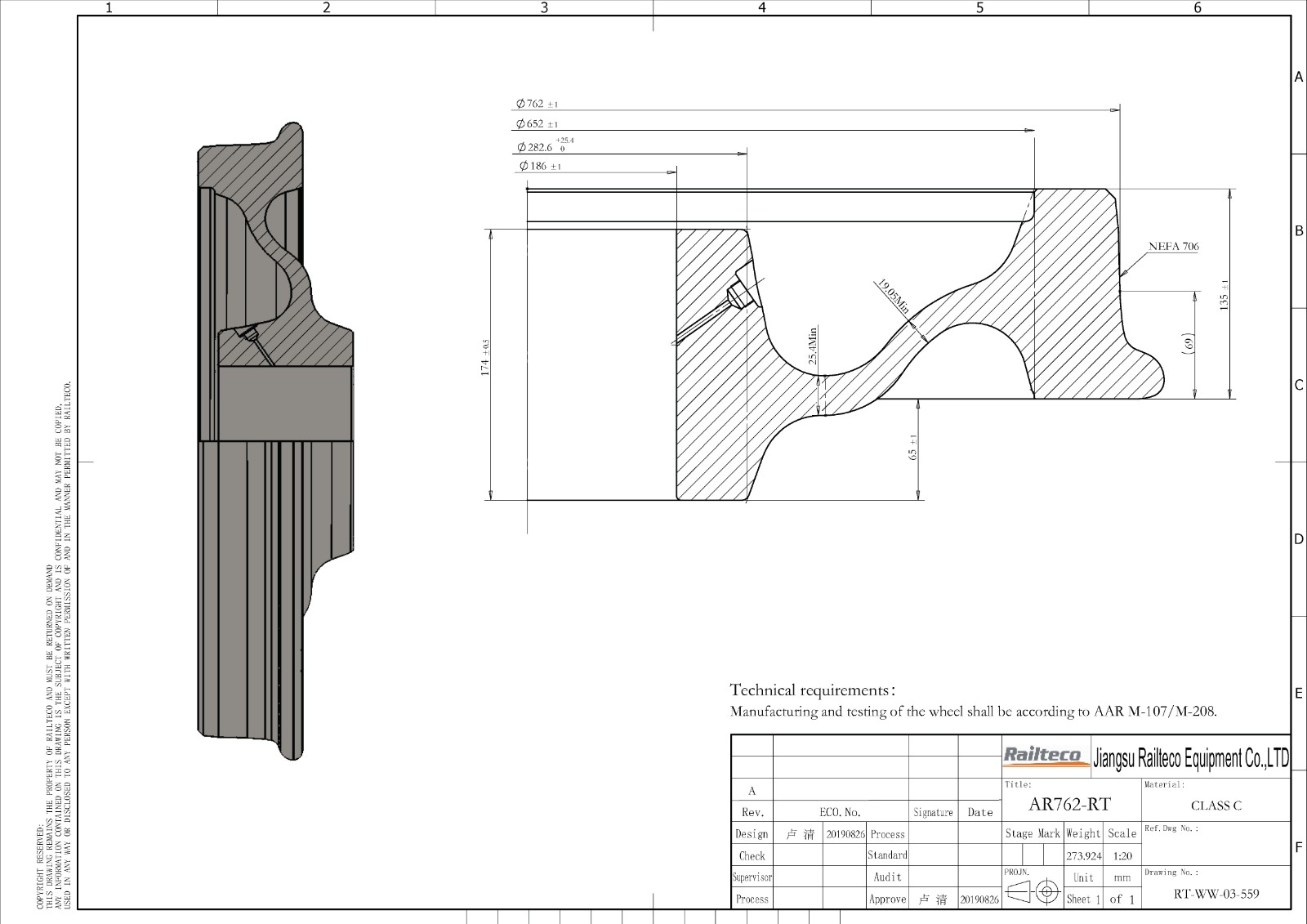The height and width of the screenshot is (924, 1307).
Task: Click 'Jiangsu Railteco Equipment Co.,LTD' company name
Action: coord(1191,757)
